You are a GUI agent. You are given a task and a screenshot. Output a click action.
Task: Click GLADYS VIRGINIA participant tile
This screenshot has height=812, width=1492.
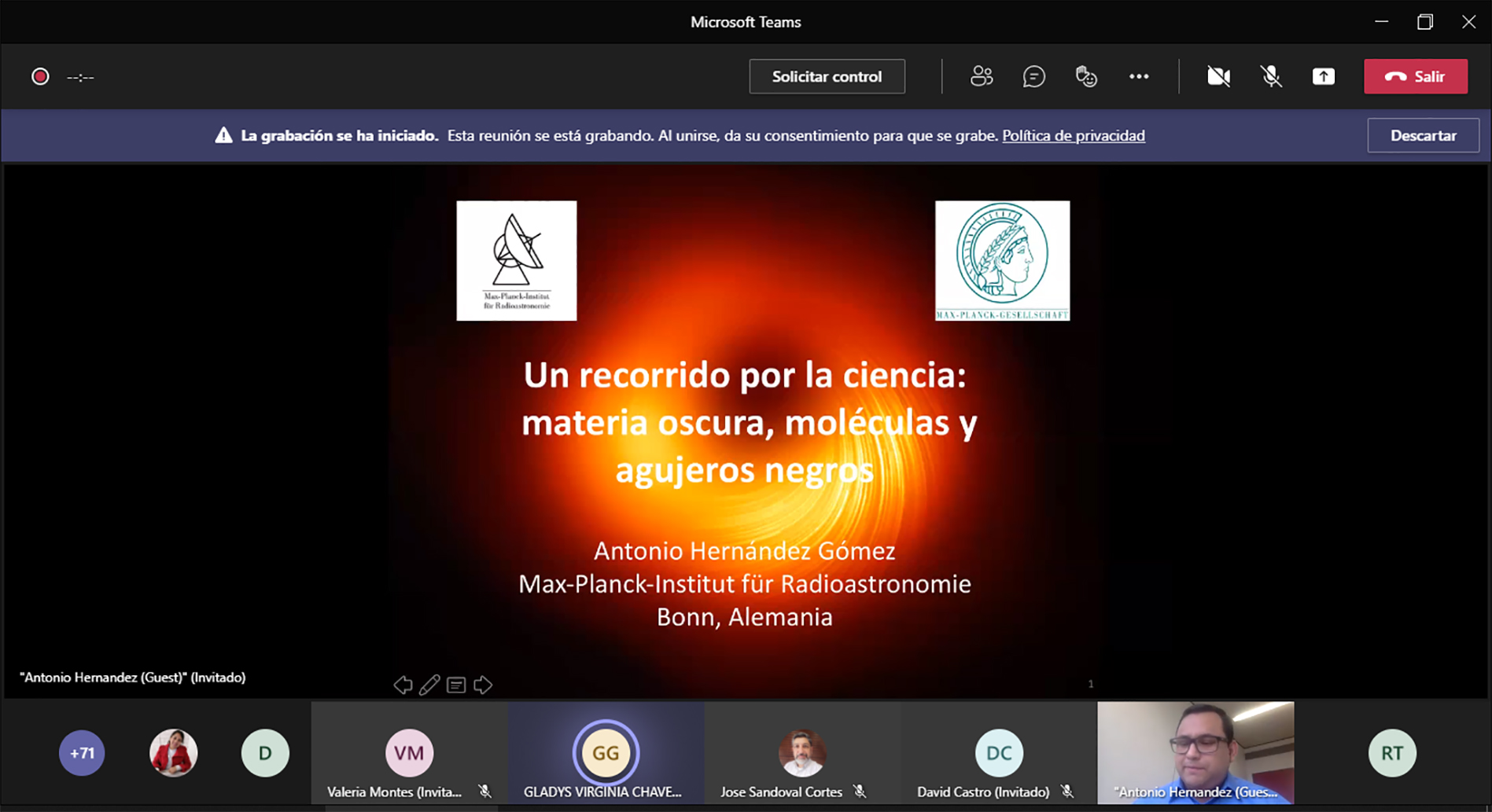(606, 753)
